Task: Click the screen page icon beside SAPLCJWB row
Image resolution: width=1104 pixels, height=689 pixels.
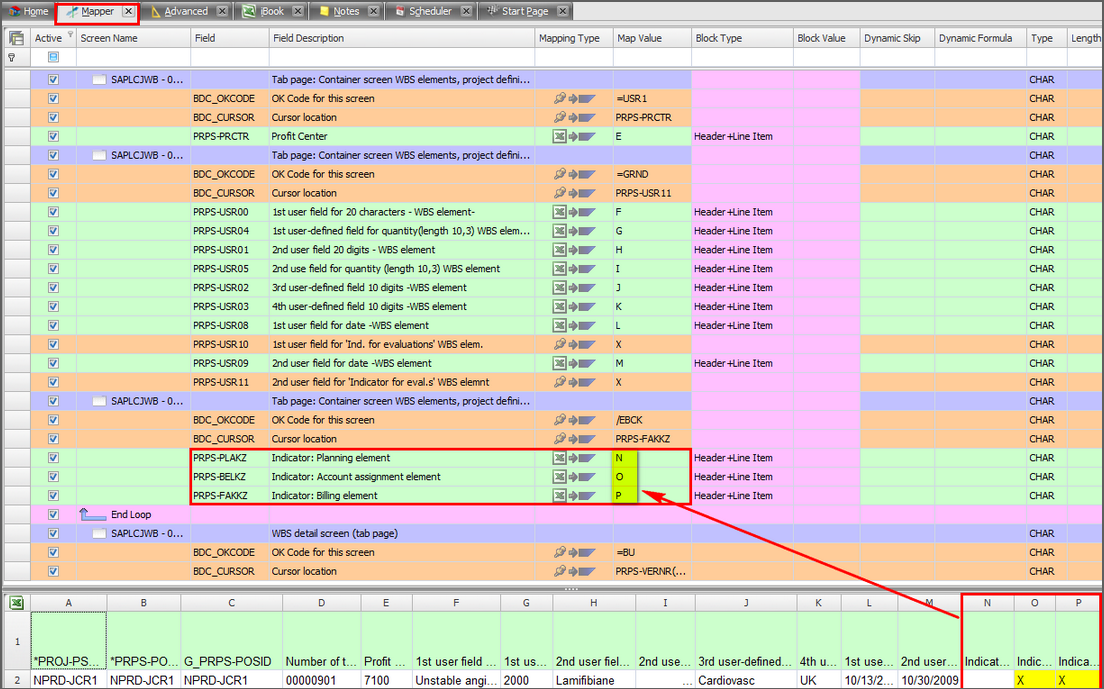Action: coord(98,79)
